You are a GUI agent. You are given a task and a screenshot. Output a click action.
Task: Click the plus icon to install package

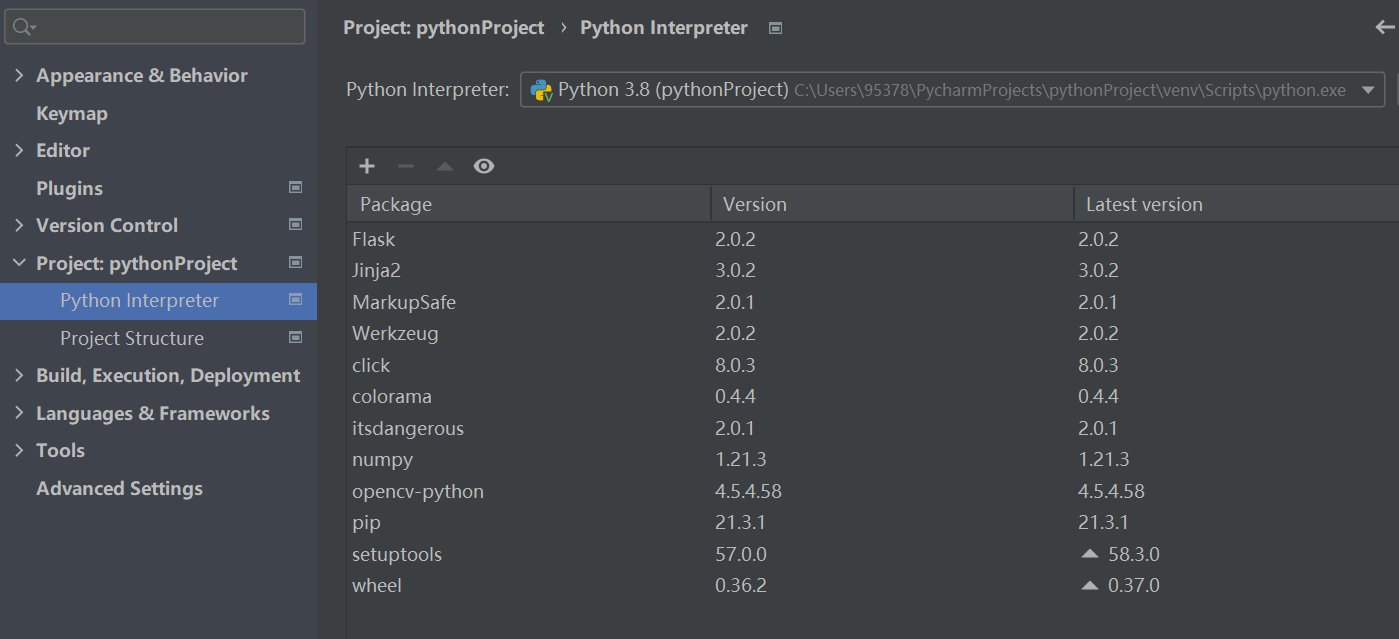367,166
